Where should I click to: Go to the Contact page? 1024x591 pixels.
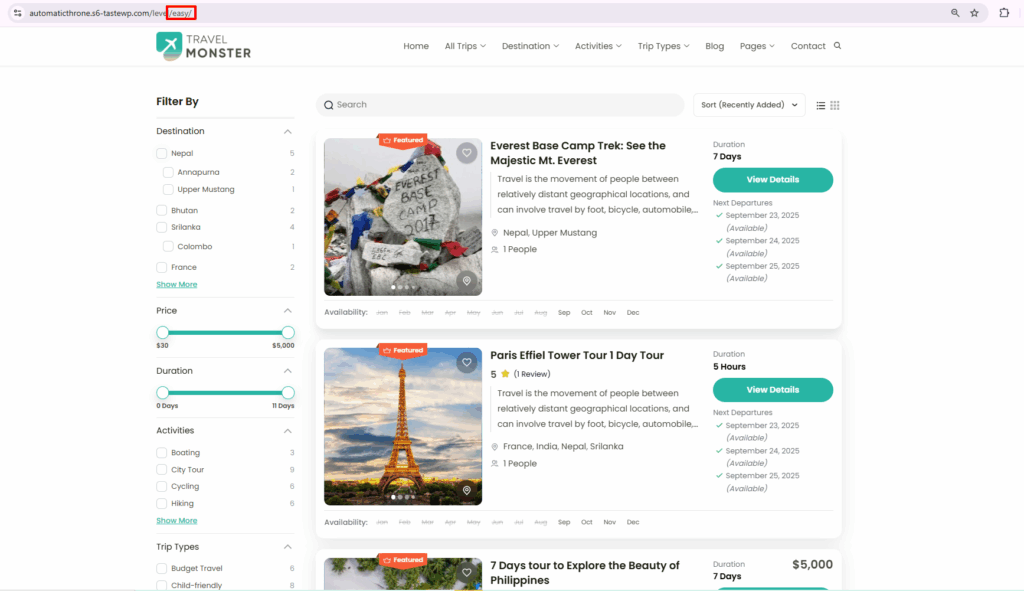pos(807,46)
